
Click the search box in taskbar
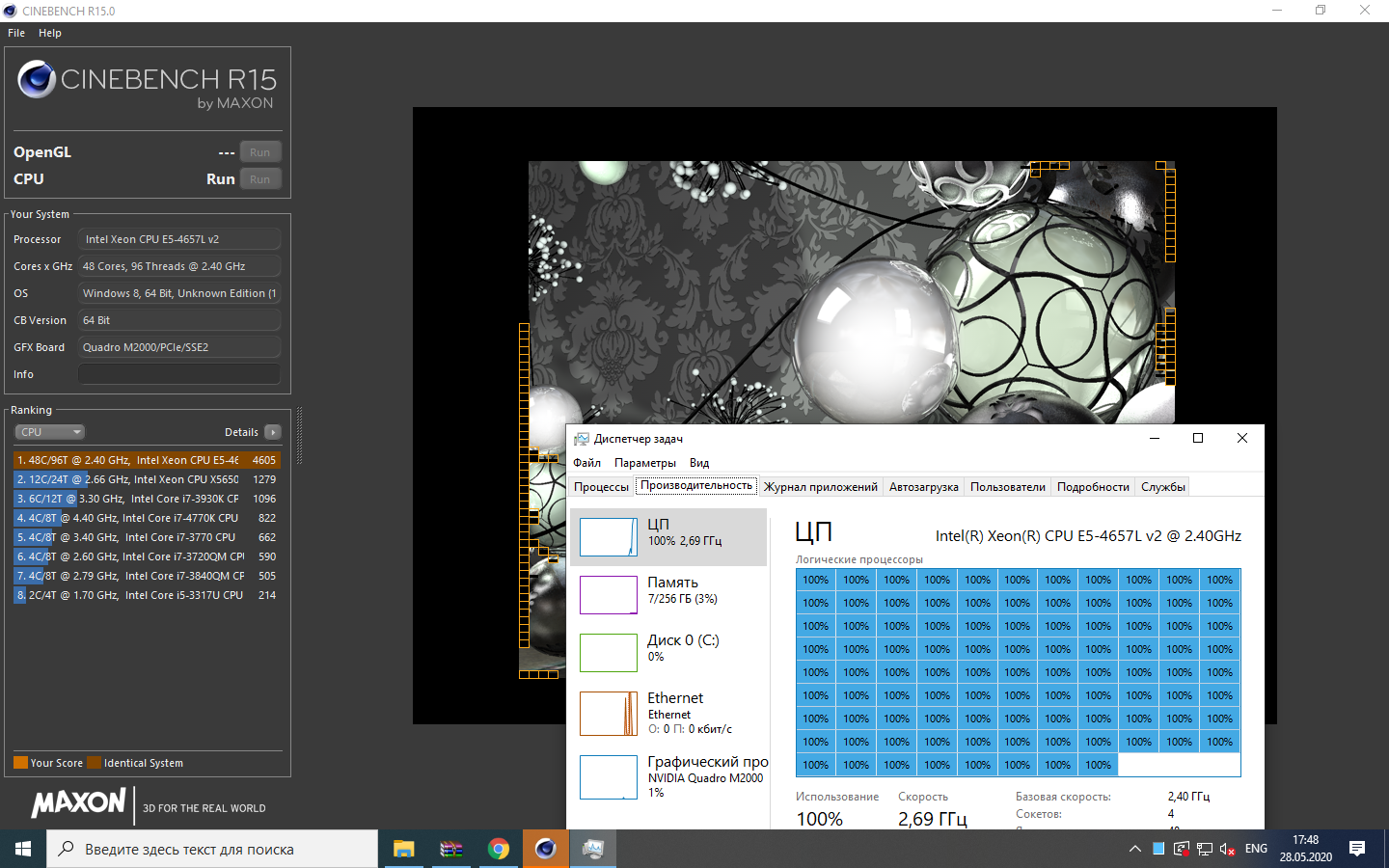pyautogui.click(x=212, y=849)
